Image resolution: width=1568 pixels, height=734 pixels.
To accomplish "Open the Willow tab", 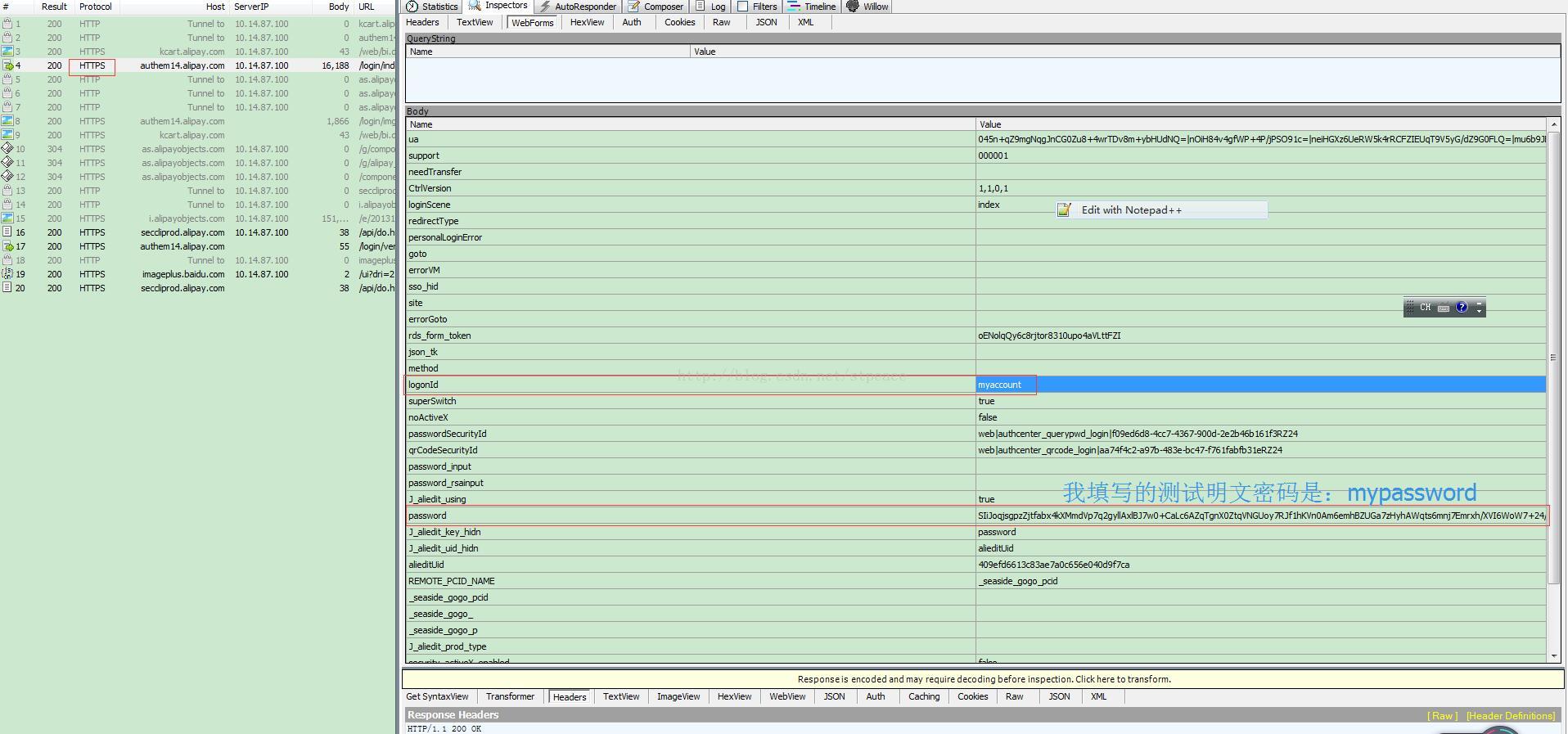I will (867, 7).
